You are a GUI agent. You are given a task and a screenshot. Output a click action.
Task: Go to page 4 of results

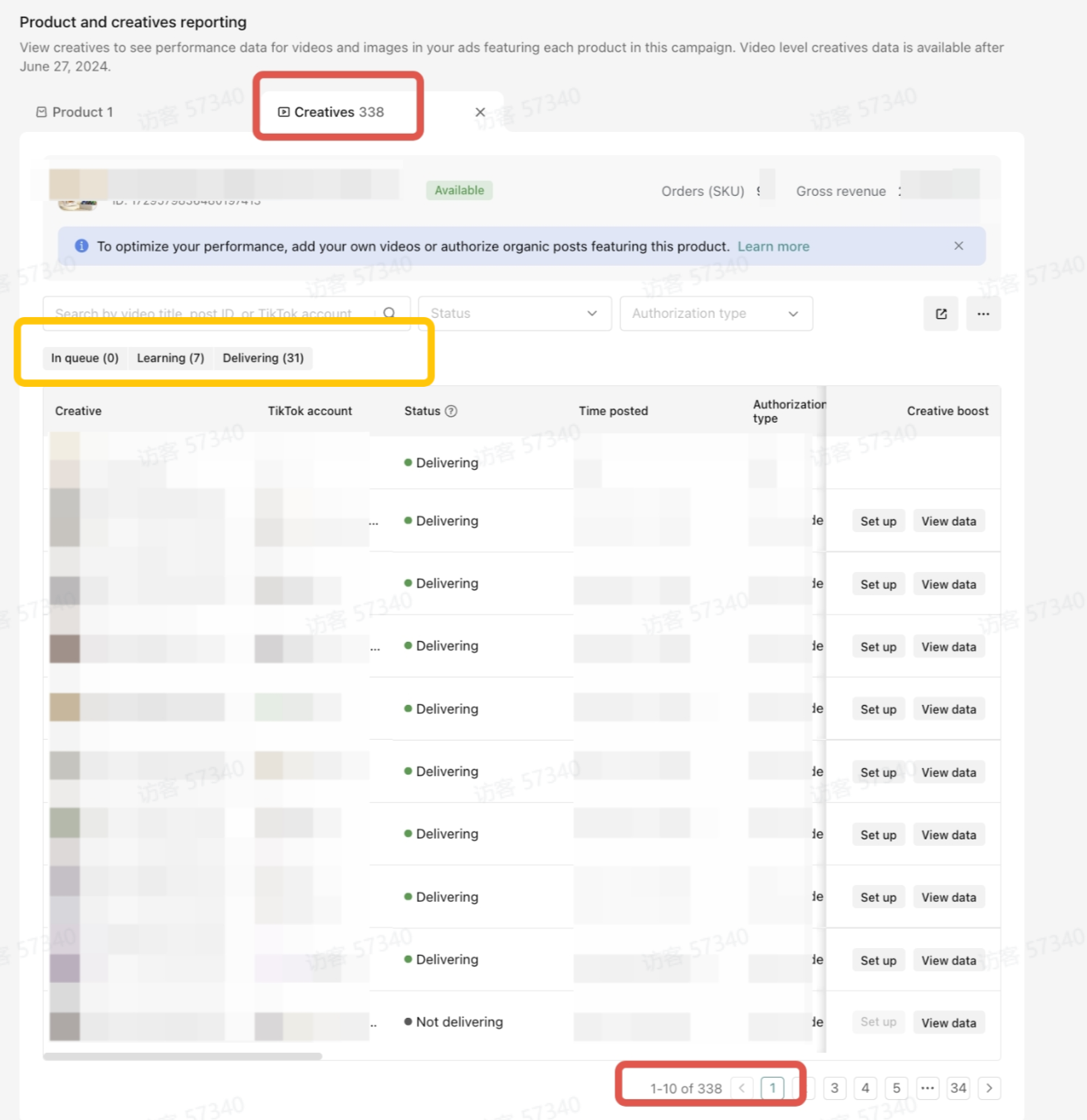click(x=865, y=1088)
